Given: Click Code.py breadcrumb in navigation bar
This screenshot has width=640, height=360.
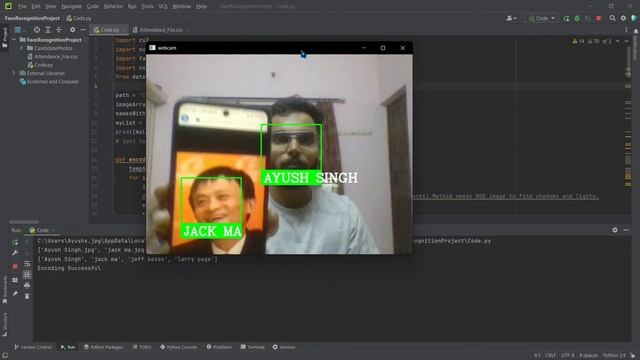Looking at the screenshot, I should coord(79,18).
